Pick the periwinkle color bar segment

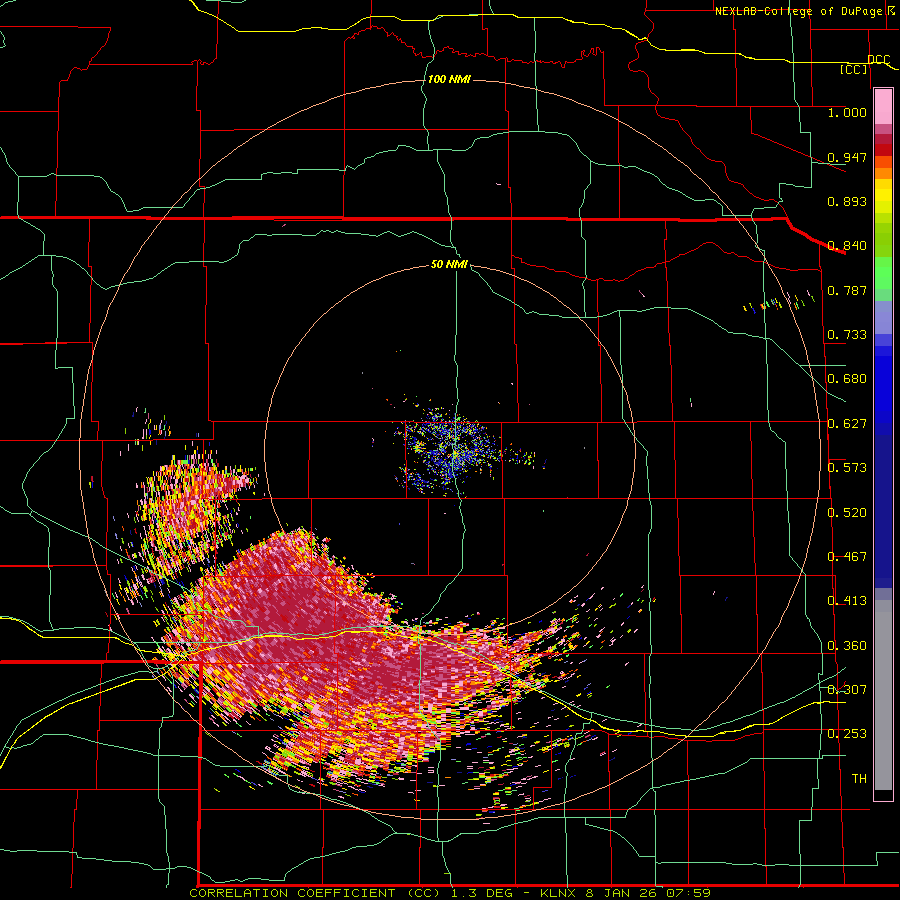pyautogui.click(x=883, y=318)
